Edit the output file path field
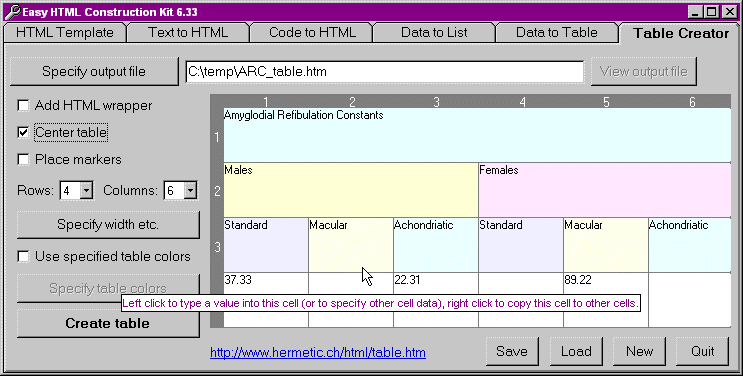Viewport: 743px width, 376px height. coord(385,72)
